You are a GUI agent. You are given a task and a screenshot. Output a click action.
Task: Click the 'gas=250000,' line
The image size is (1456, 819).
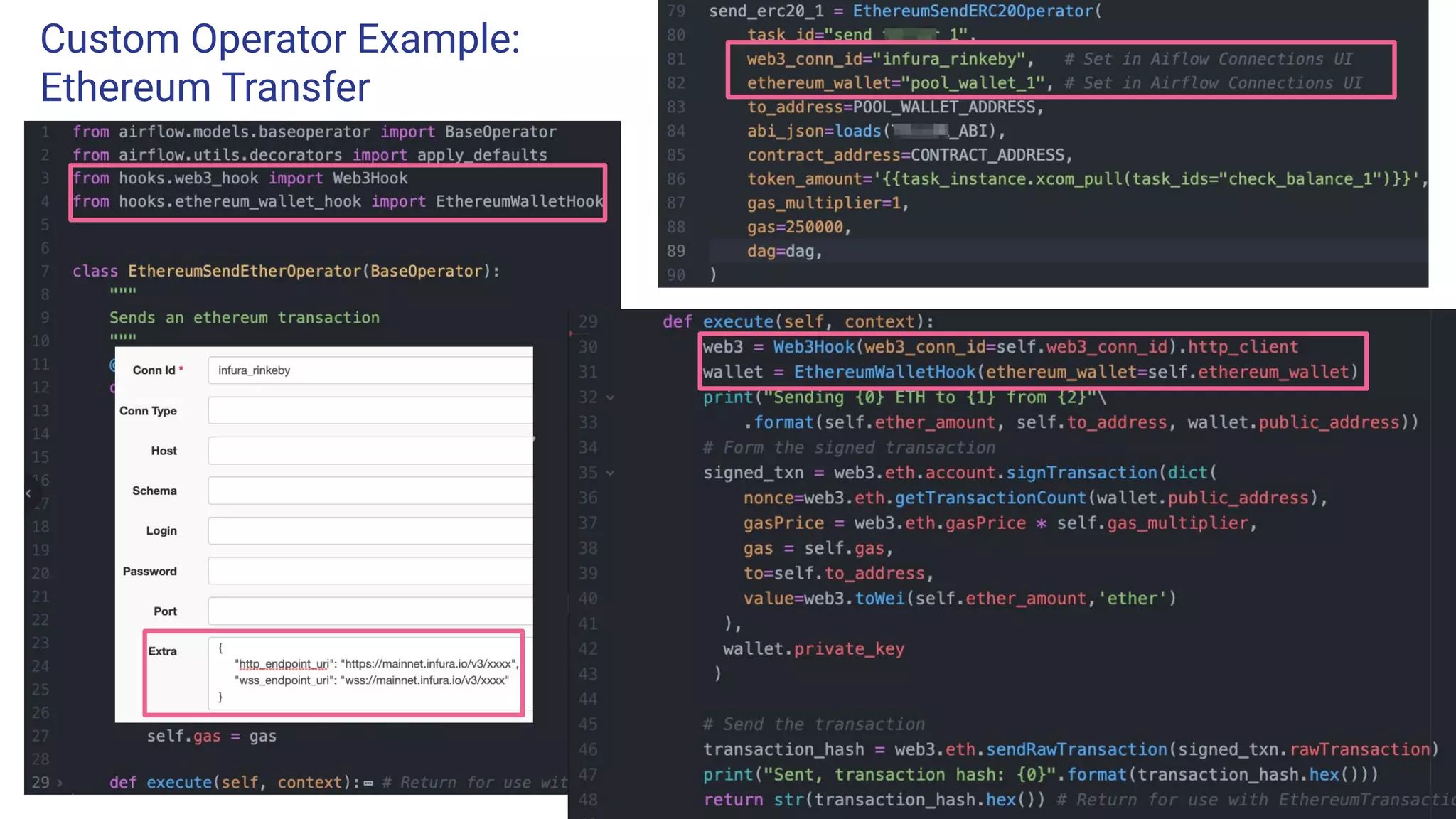pyautogui.click(x=799, y=227)
